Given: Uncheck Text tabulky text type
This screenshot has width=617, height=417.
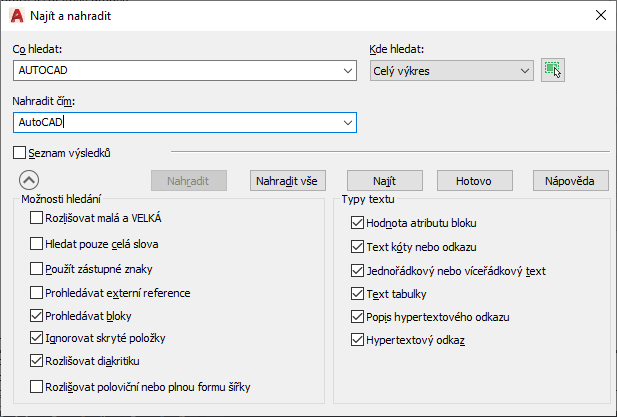Looking at the screenshot, I should tap(357, 294).
